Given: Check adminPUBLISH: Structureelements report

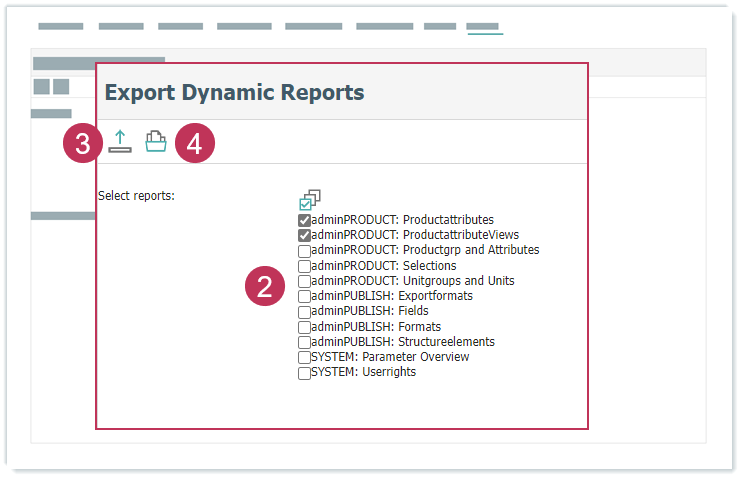Looking at the screenshot, I should (304, 342).
